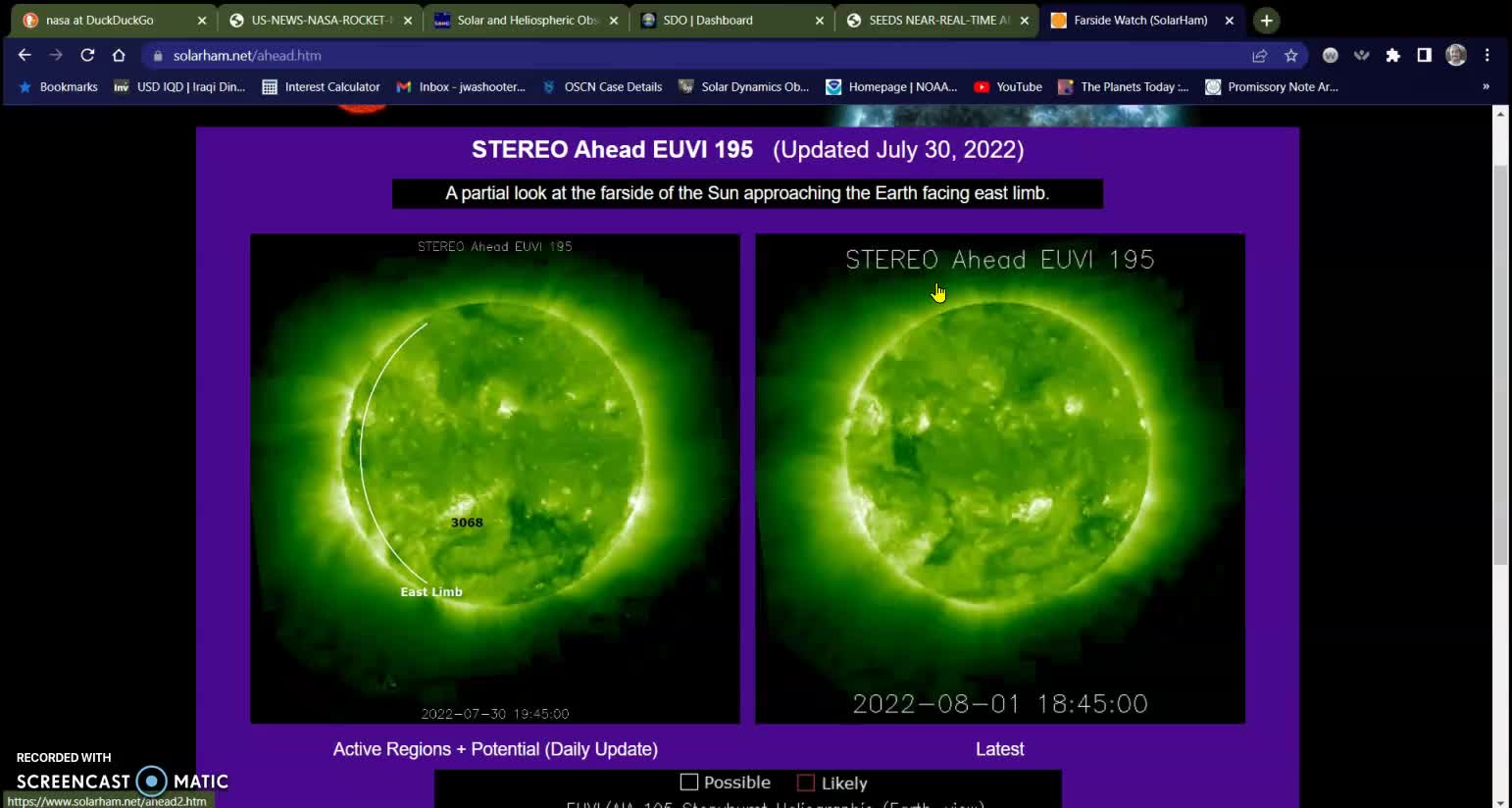
Task: Open OSCN Case Details bookmark
Action: 601,87
